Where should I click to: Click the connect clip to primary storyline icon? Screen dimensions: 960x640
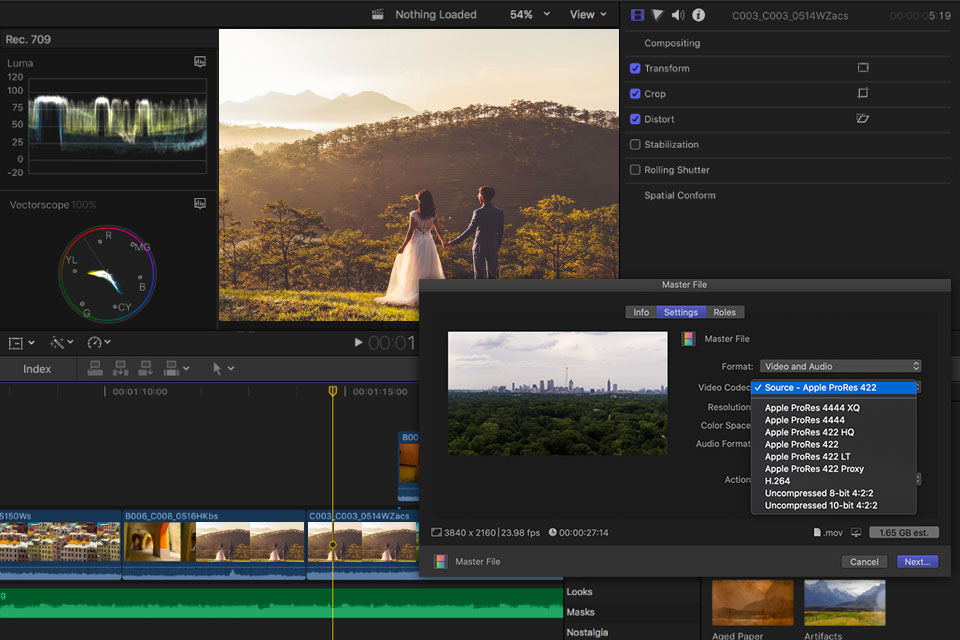(95, 368)
